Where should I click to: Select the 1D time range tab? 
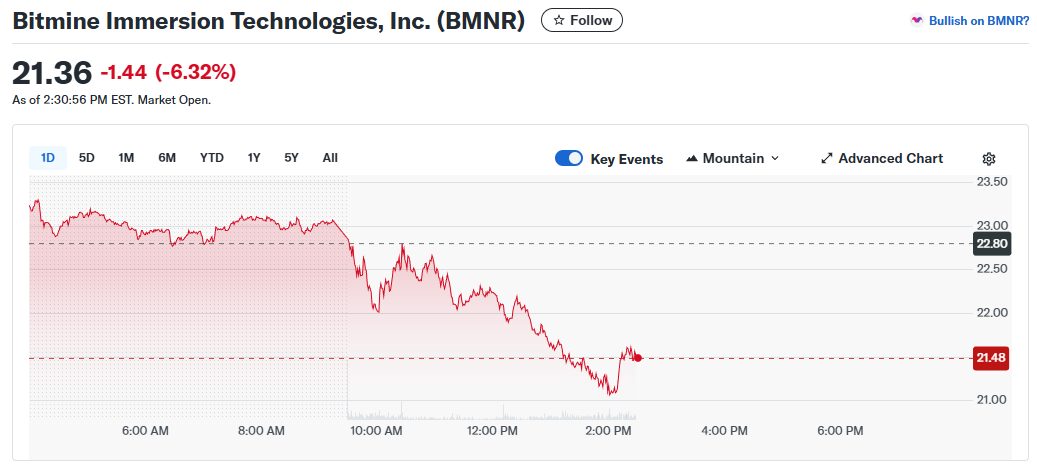point(48,157)
